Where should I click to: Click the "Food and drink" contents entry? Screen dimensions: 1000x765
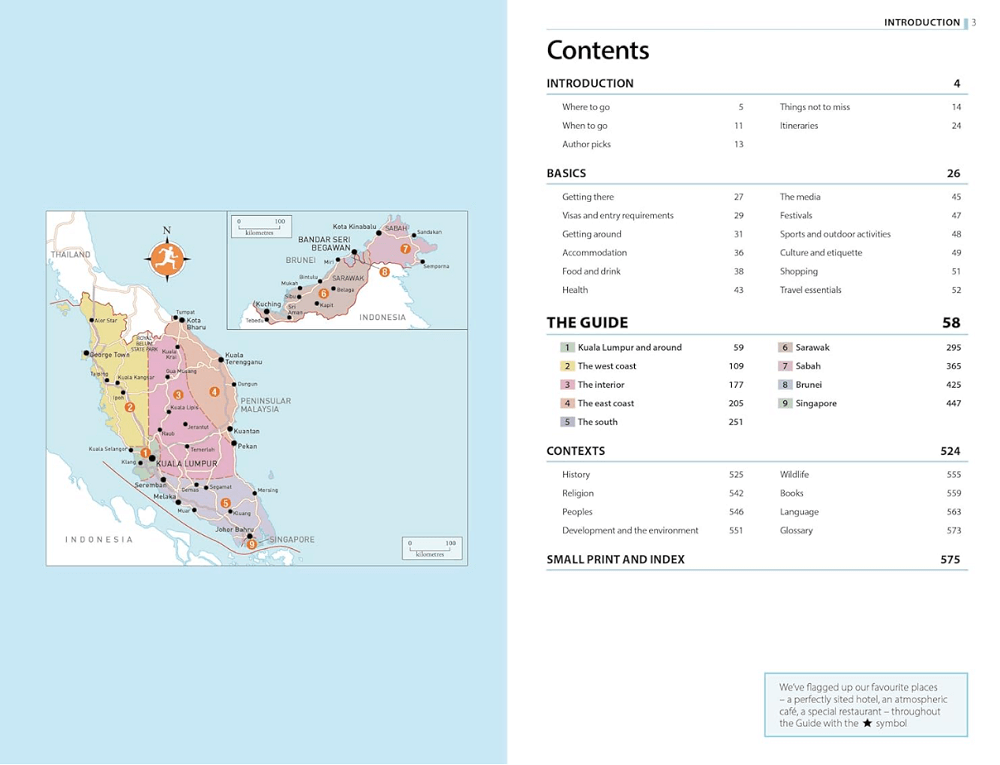click(x=591, y=271)
